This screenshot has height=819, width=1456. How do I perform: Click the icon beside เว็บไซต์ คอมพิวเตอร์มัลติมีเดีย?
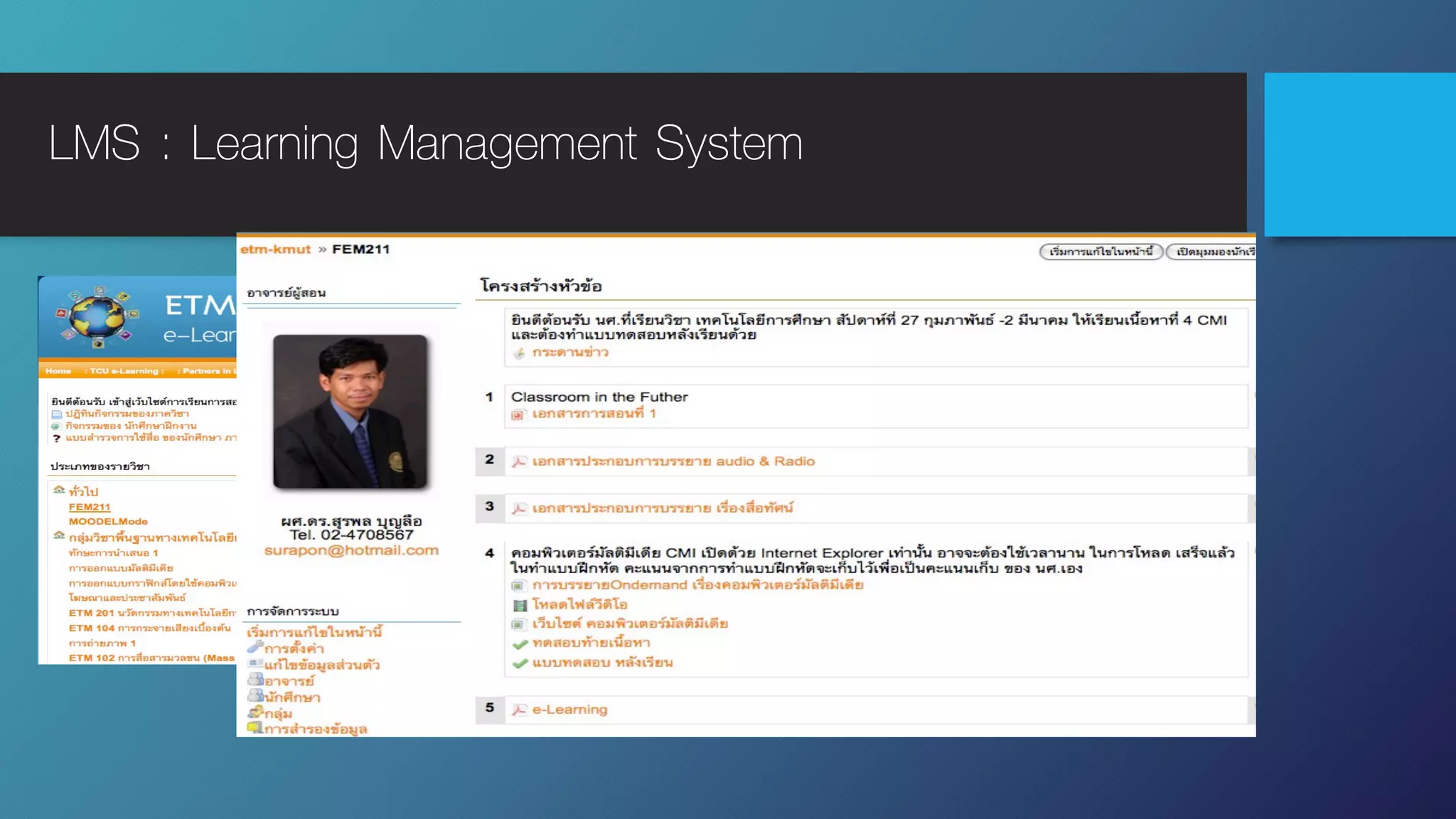[519, 625]
